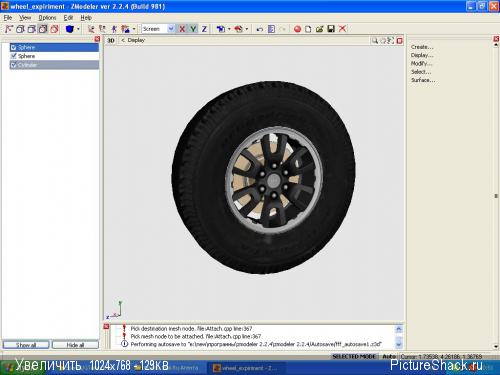Click message log scroll up arrow
Screen dimensions: 500x375
[399, 329]
